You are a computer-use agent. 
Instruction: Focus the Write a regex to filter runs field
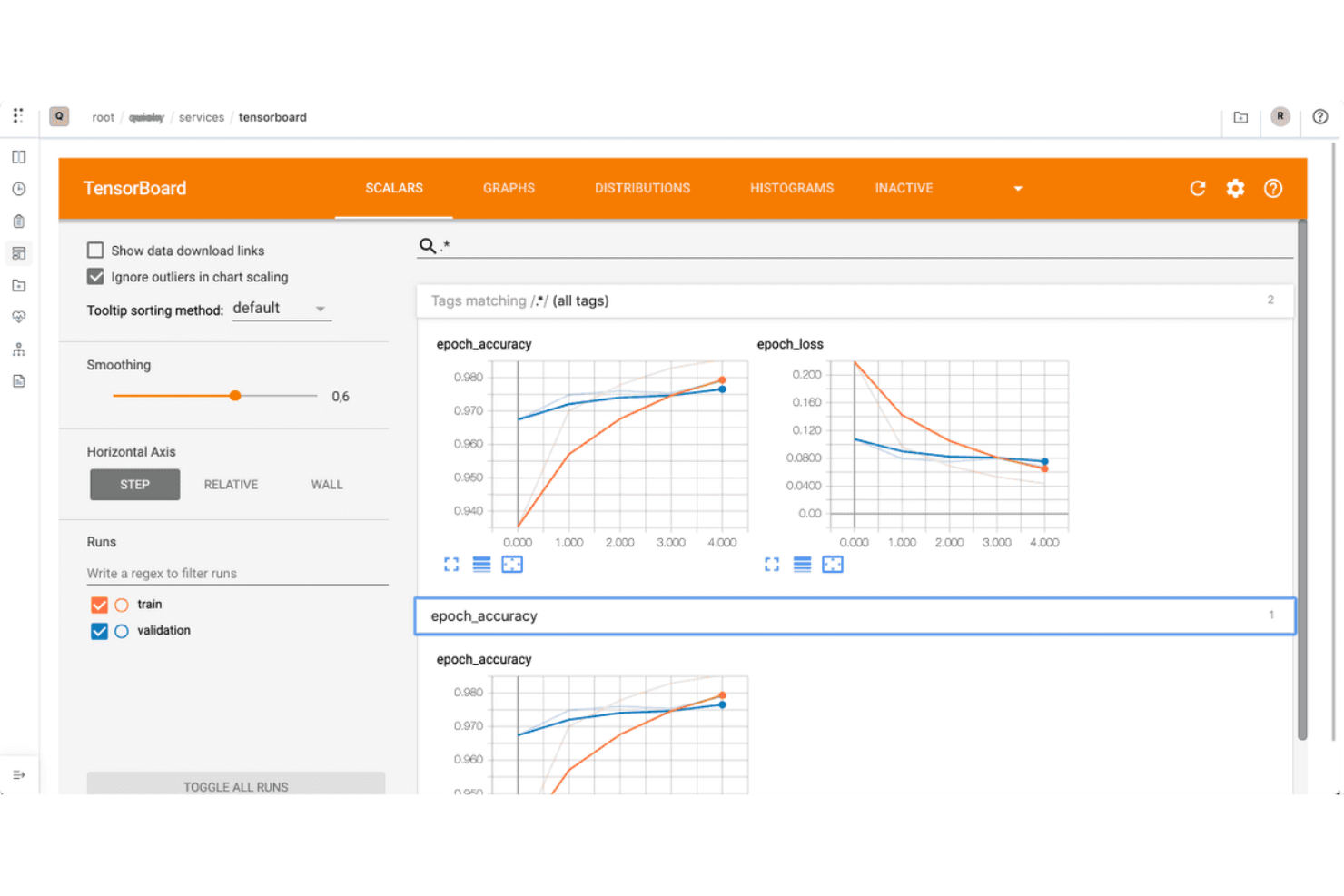(x=237, y=574)
